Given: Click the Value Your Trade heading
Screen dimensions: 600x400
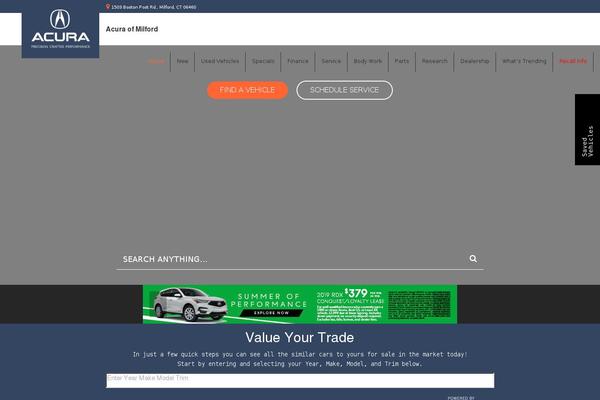Looking at the screenshot, I should point(300,338).
